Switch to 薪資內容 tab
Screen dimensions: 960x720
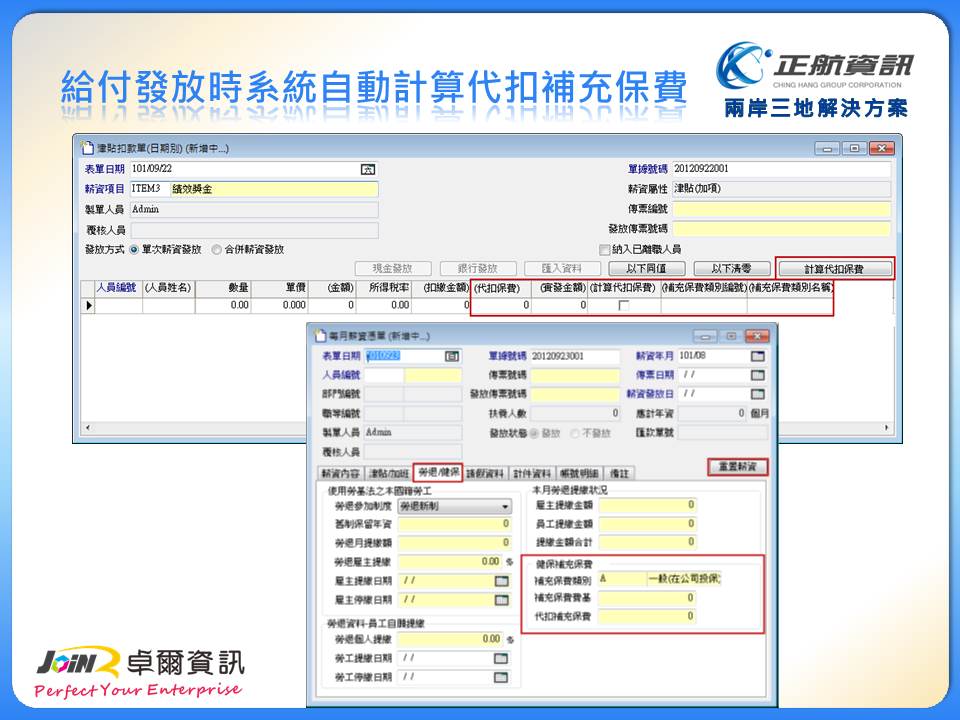coord(339,473)
